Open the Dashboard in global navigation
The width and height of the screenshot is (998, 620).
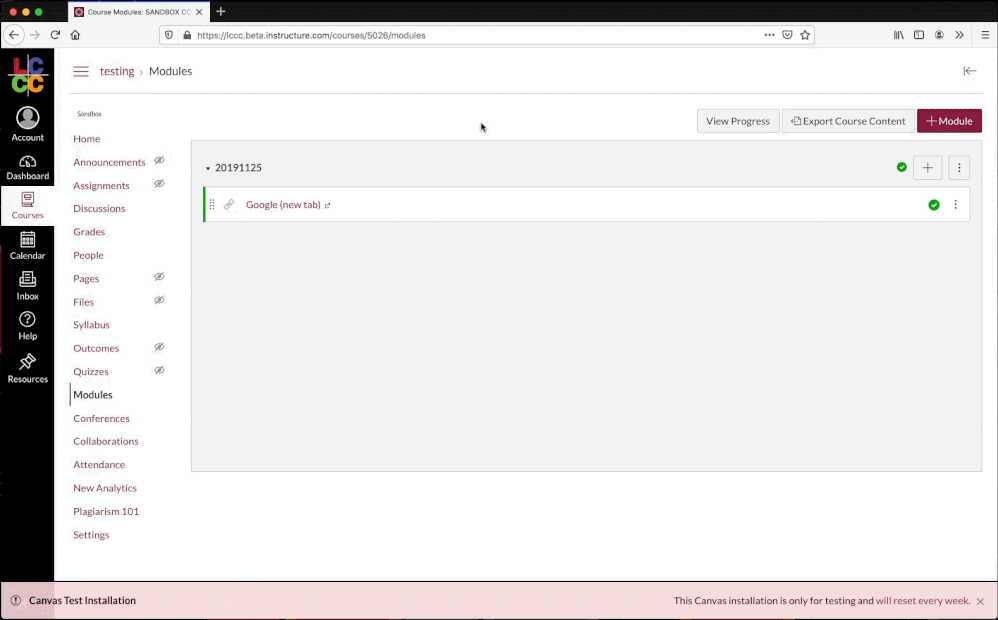pos(27,167)
